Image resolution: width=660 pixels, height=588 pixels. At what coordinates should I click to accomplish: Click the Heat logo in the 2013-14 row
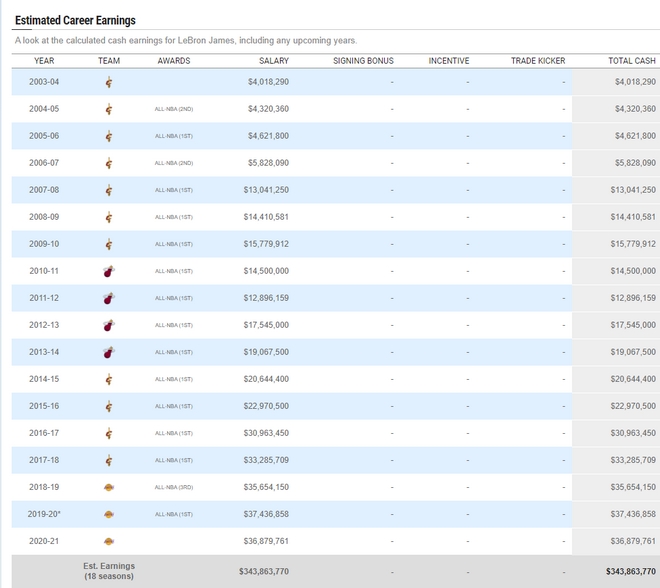point(109,352)
